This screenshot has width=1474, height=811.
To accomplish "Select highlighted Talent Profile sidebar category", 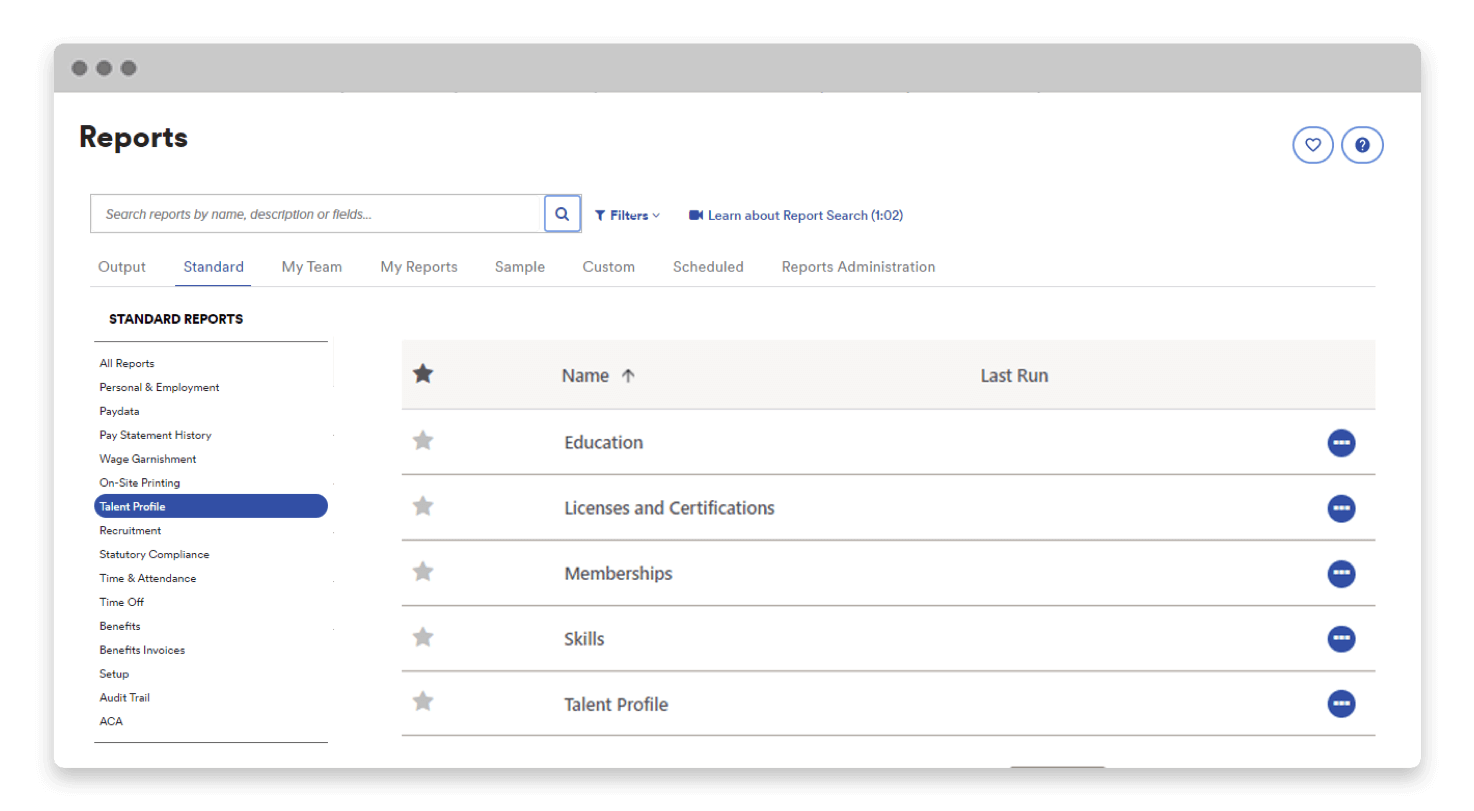I will [211, 506].
